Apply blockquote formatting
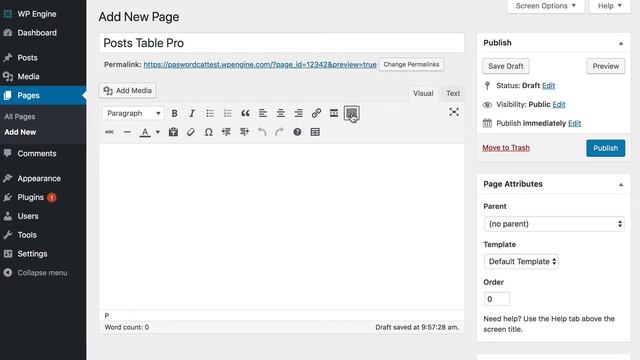 click(245, 113)
